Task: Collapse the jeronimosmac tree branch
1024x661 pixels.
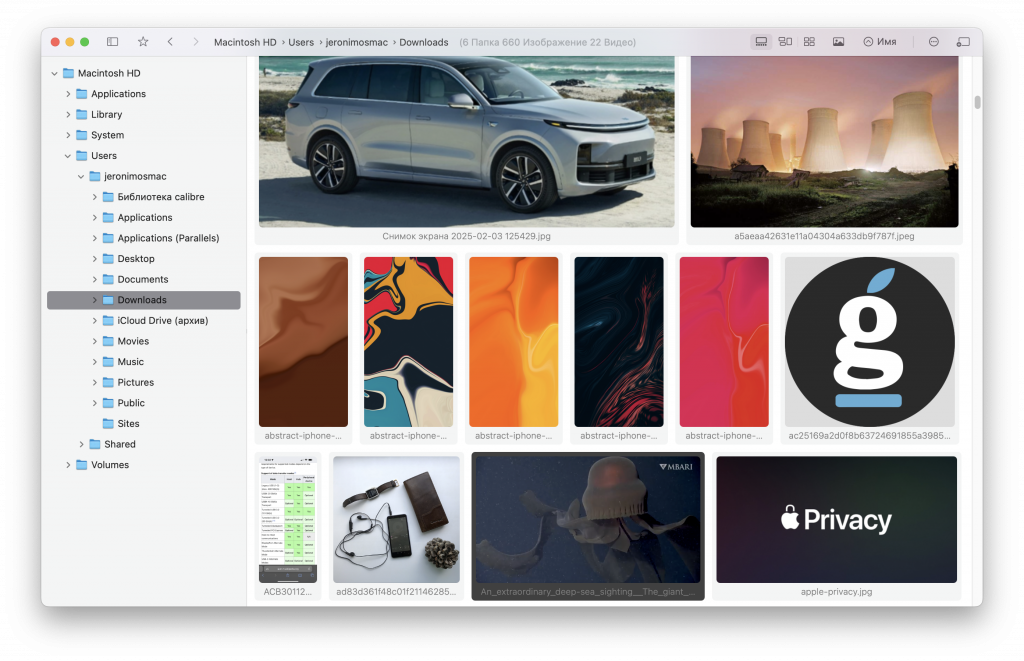Action: [x=81, y=176]
